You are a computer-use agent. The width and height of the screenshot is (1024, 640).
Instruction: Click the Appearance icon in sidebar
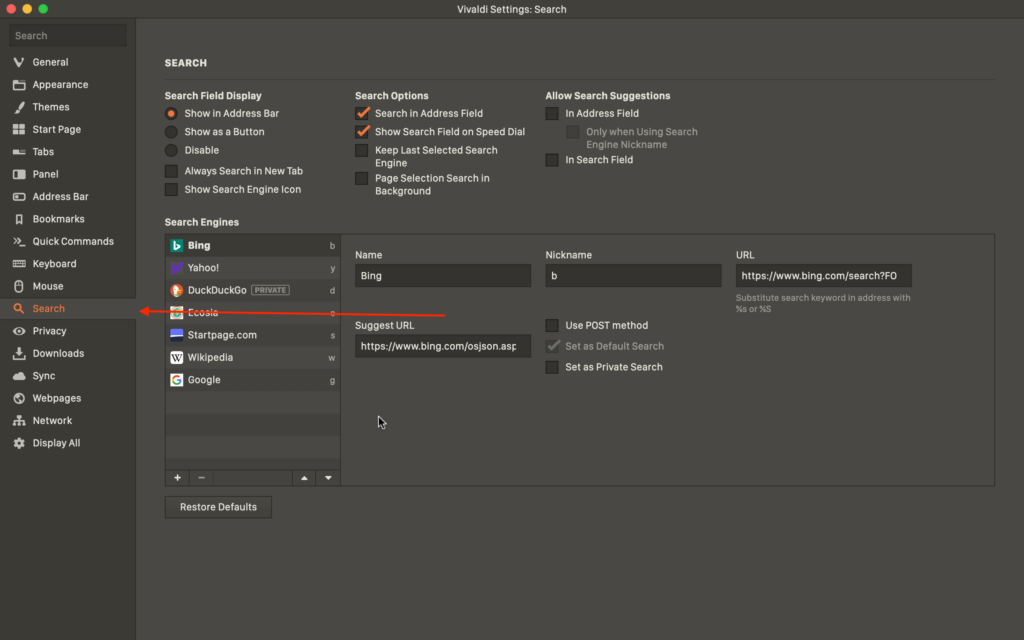pos(19,85)
